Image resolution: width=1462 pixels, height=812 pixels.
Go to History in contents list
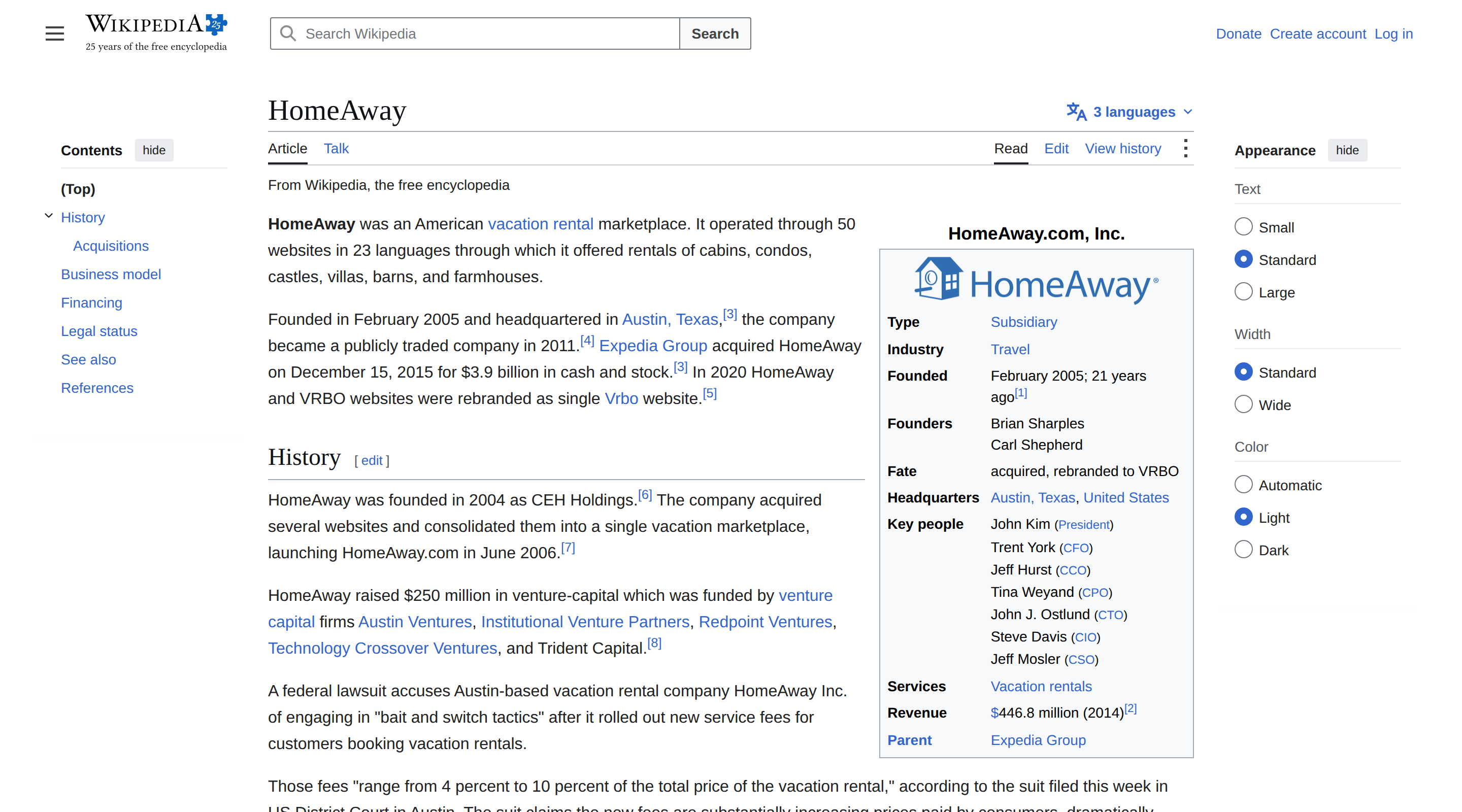(83, 217)
